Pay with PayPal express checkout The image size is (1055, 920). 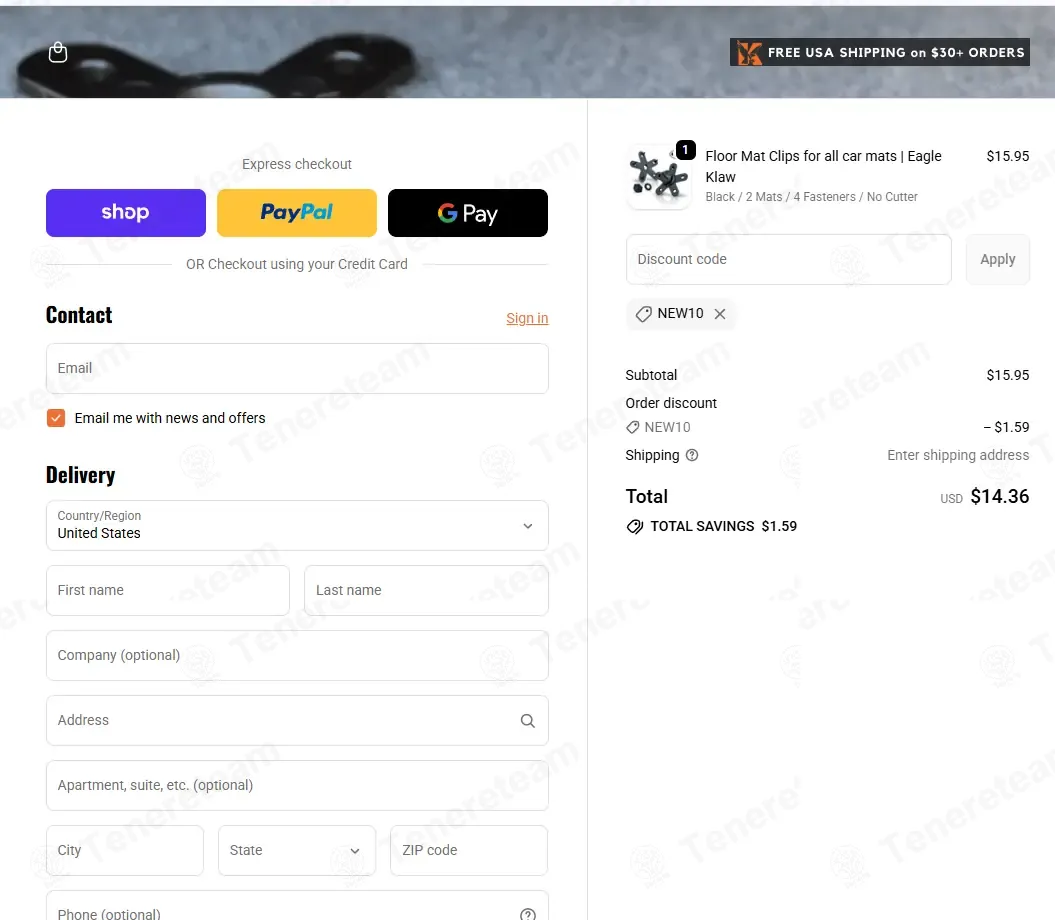click(x=297, y=213)
